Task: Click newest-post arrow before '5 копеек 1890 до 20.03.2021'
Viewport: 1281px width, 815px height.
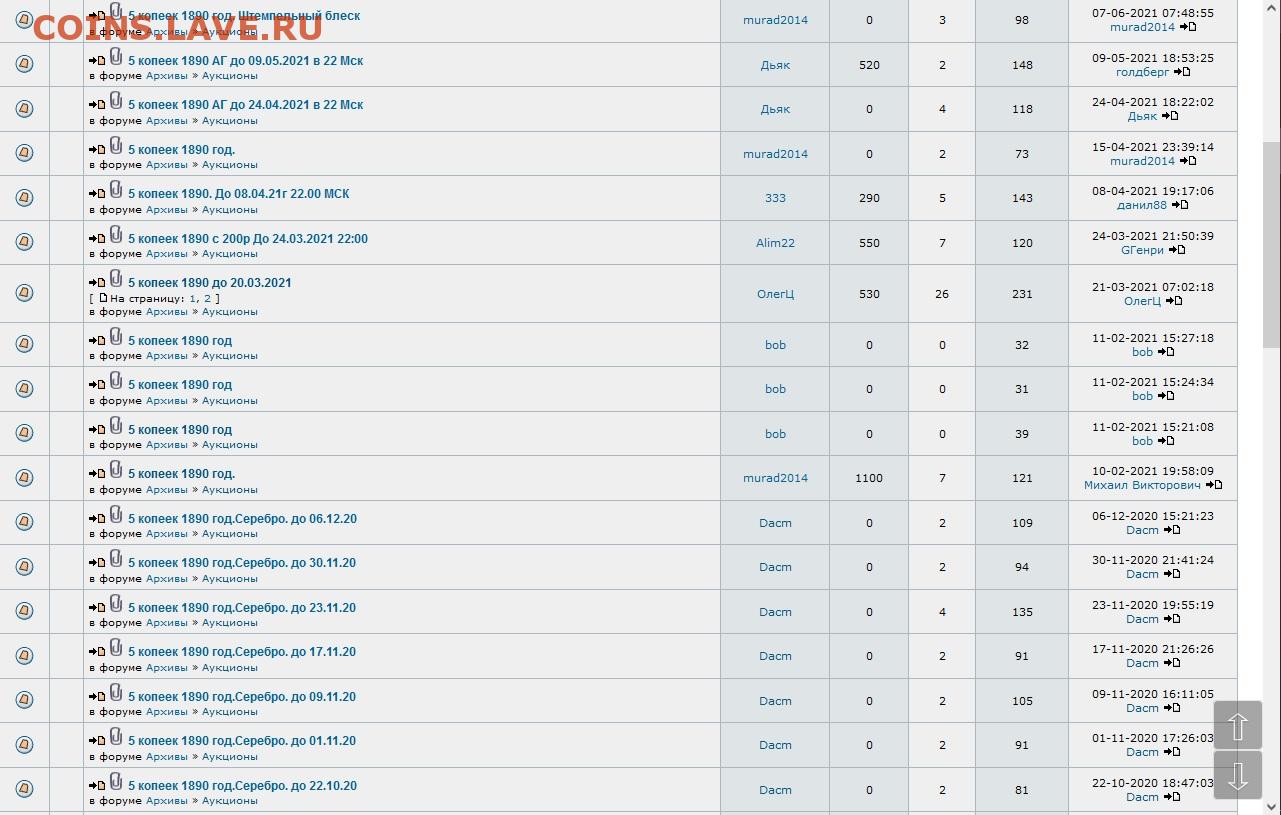Action: click(96, 284)
